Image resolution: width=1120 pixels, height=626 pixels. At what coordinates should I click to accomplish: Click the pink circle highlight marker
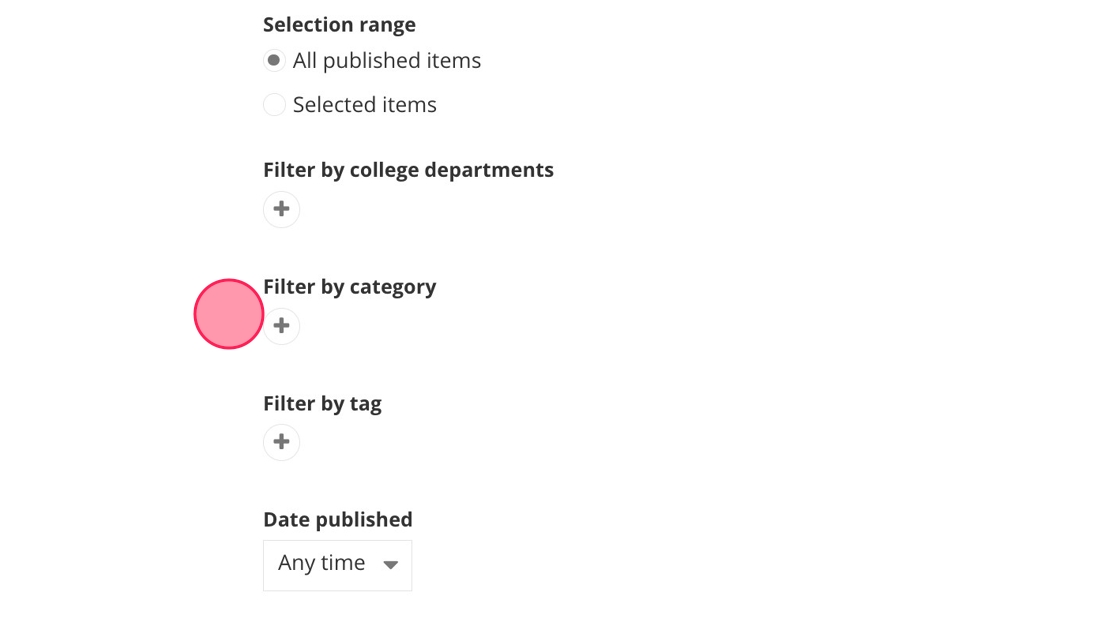(x=229, y=314)
